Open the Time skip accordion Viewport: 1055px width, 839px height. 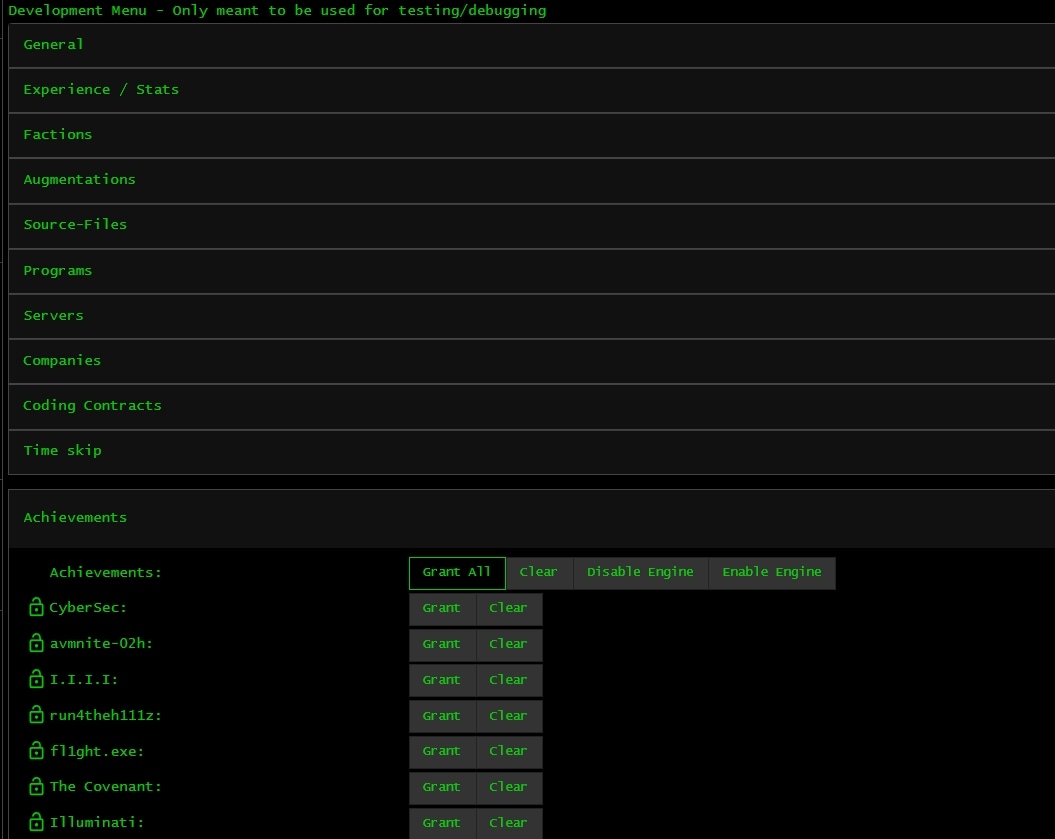(x=532, y=451)
